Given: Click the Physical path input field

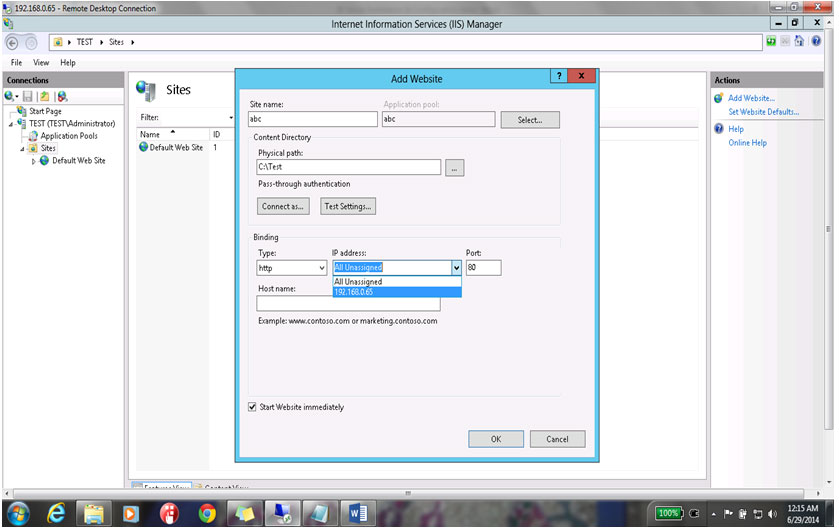Looking at the screenshot, I should [x=349, y=167].
